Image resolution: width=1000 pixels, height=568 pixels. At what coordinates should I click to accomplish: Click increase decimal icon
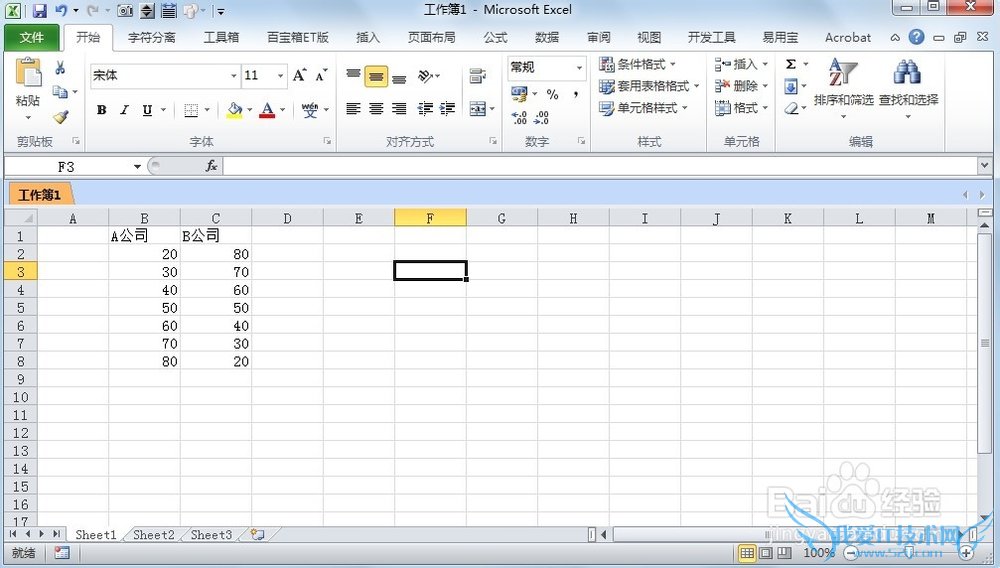pyautogui.click(x=520, y=117)
